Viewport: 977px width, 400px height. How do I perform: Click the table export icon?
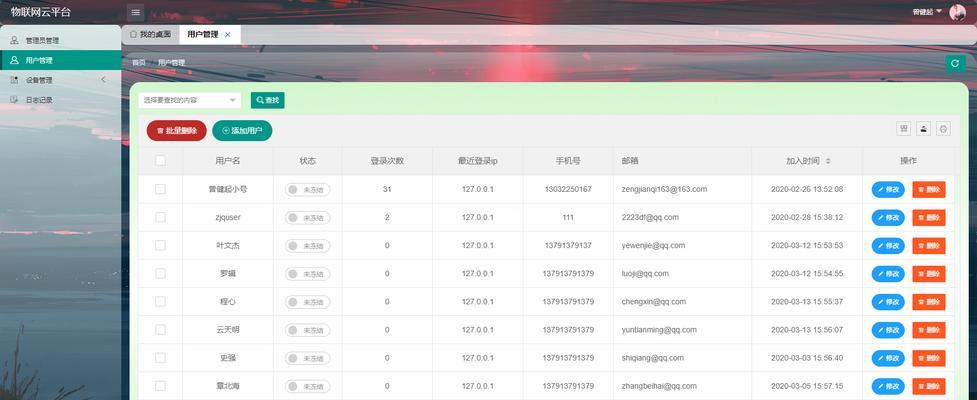pos(923,128)
